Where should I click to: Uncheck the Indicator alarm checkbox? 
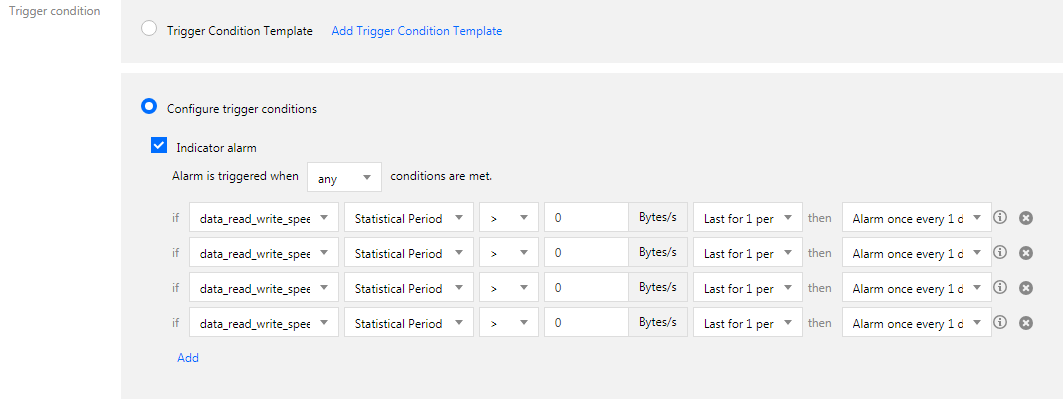click(x=159, y=146)
